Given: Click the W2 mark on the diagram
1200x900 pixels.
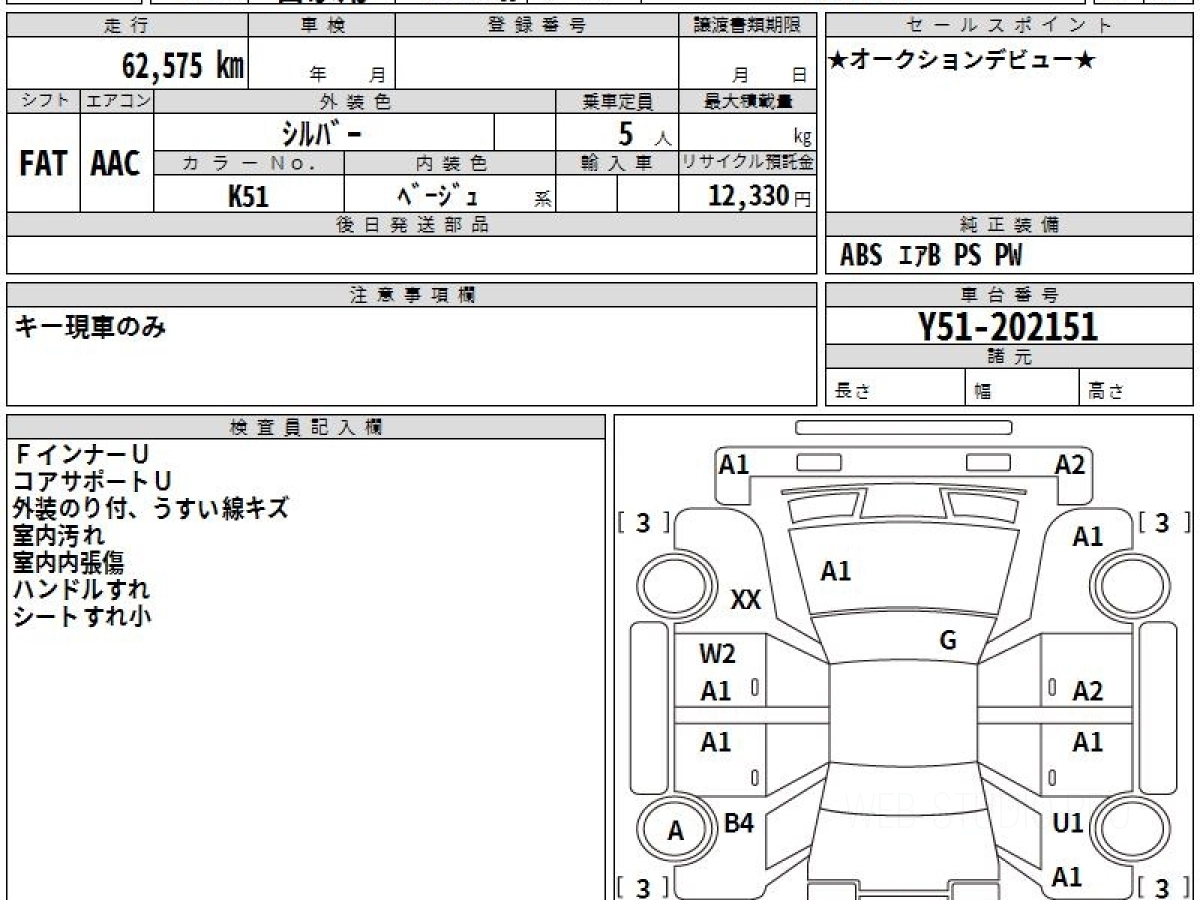Looking at the screenshot, I should tap(717, 654).
